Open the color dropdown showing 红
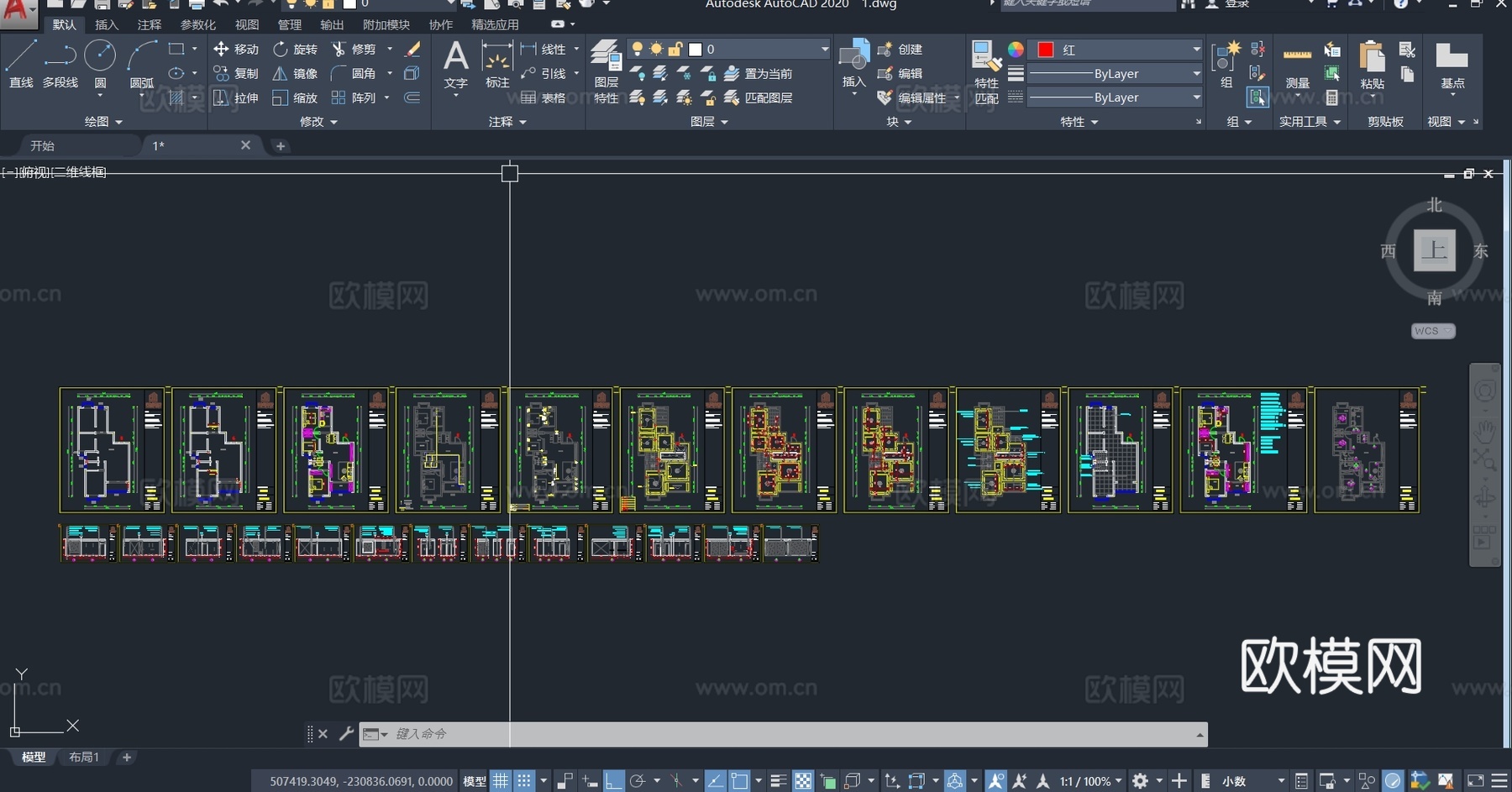This screenshot has height=792, width=1512. coord(1116,50)
